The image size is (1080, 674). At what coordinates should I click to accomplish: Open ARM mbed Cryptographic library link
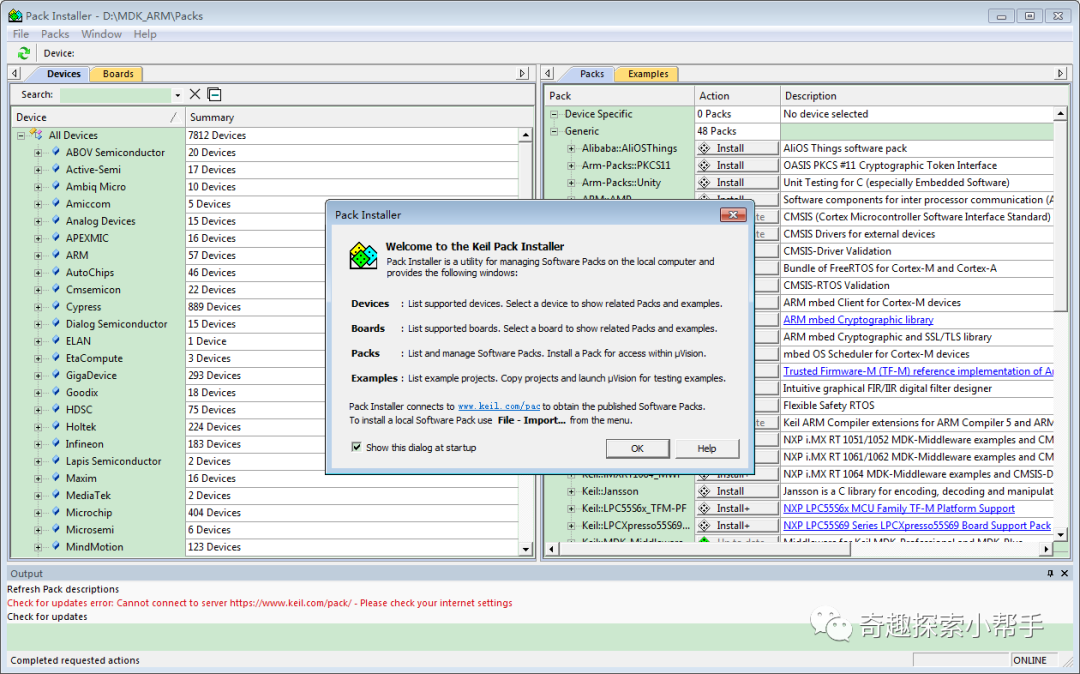858,319
